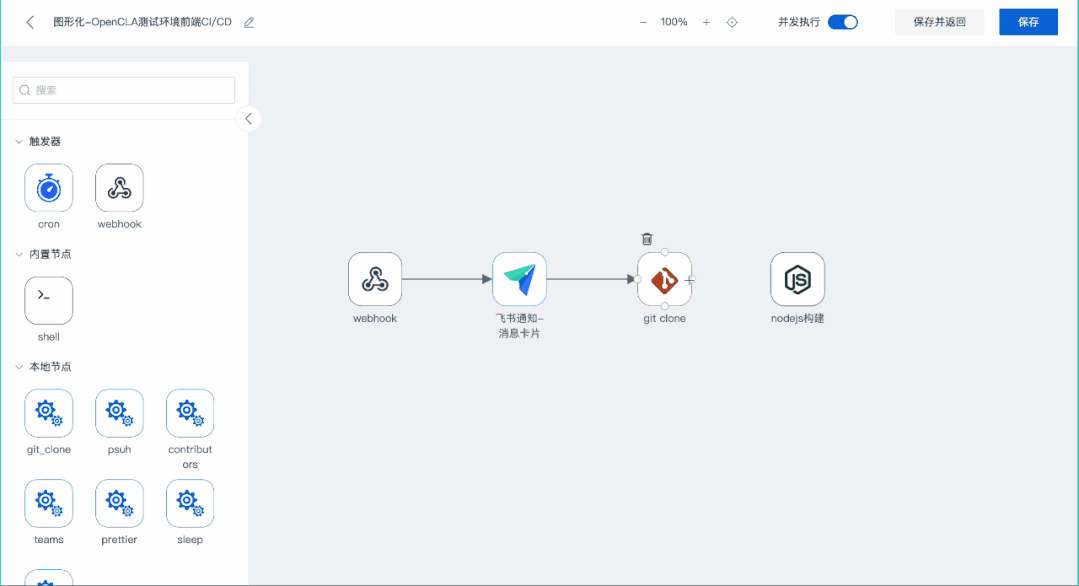Go back using the top-left arrow
1079x586 pixels.
pos(30,22)
